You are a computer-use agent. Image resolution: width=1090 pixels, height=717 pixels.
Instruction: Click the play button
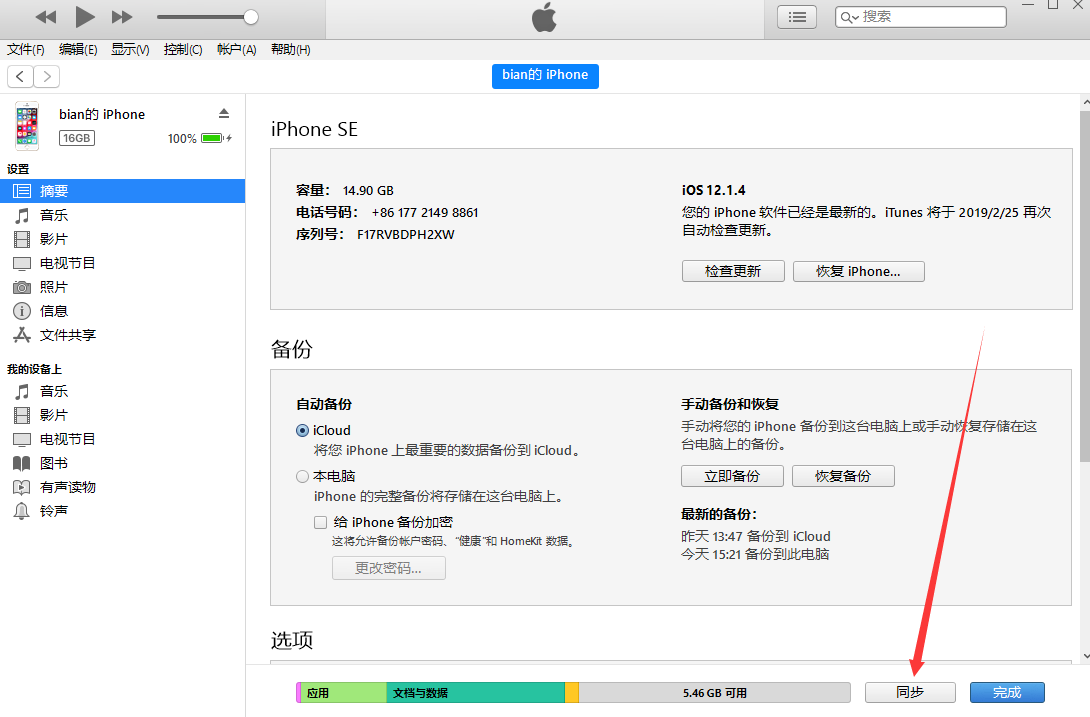point(85,17)
